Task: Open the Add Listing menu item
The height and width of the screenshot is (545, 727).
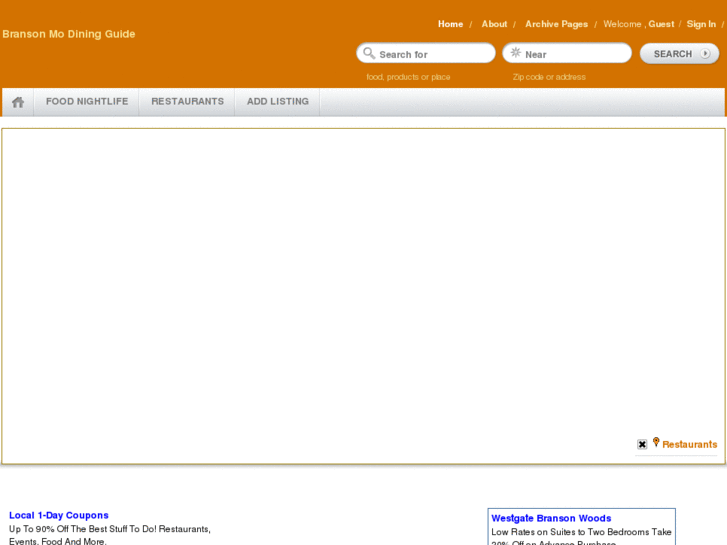Action: (x=278, y=102)
